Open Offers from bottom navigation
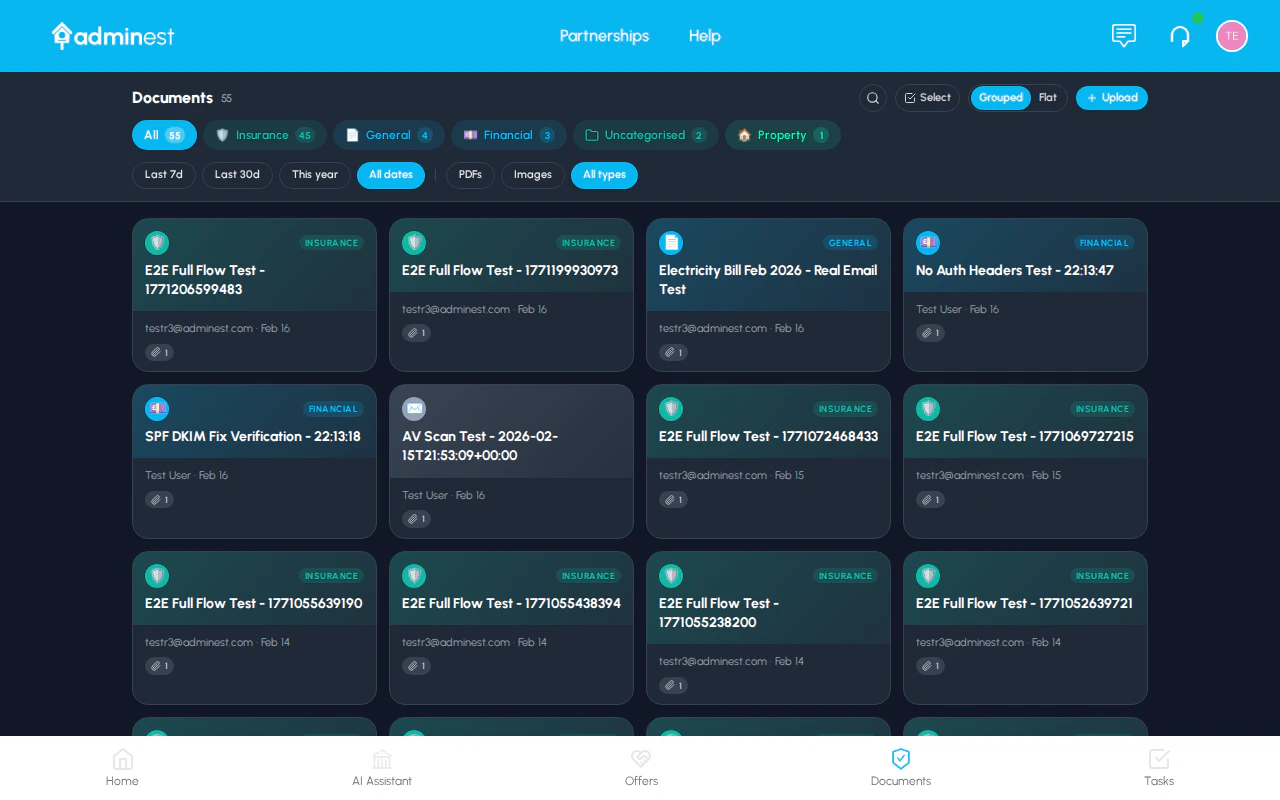The width and height of the screenshot is (1280, 800). 641,768
